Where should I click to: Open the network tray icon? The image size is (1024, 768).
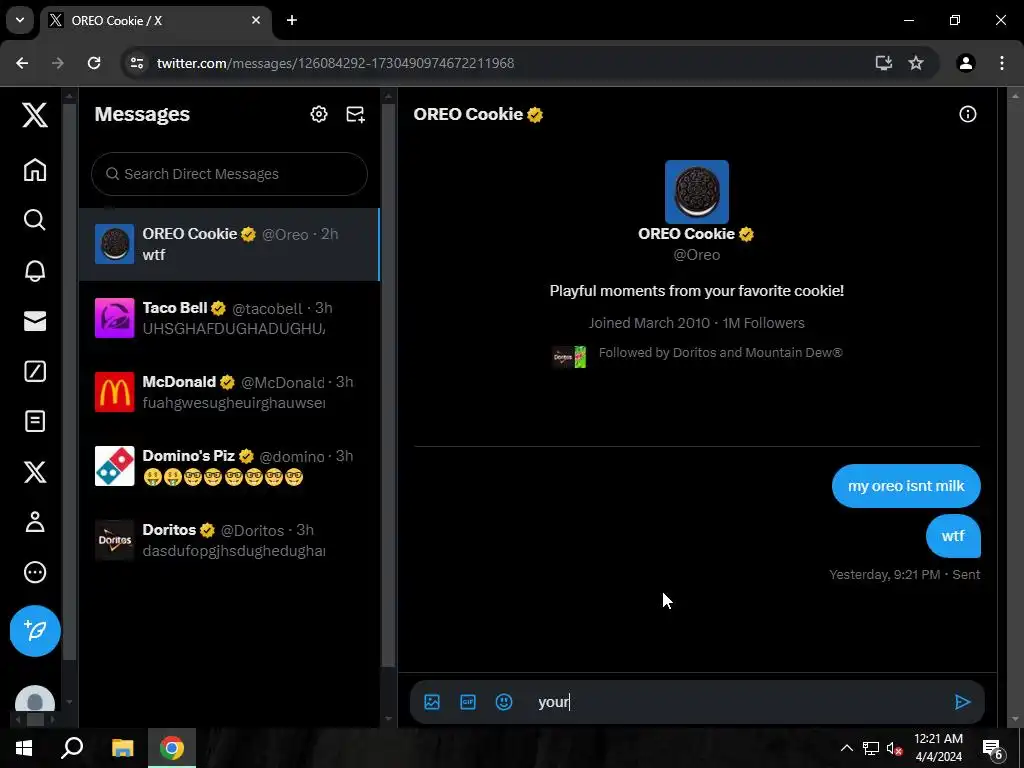point(871,748)
